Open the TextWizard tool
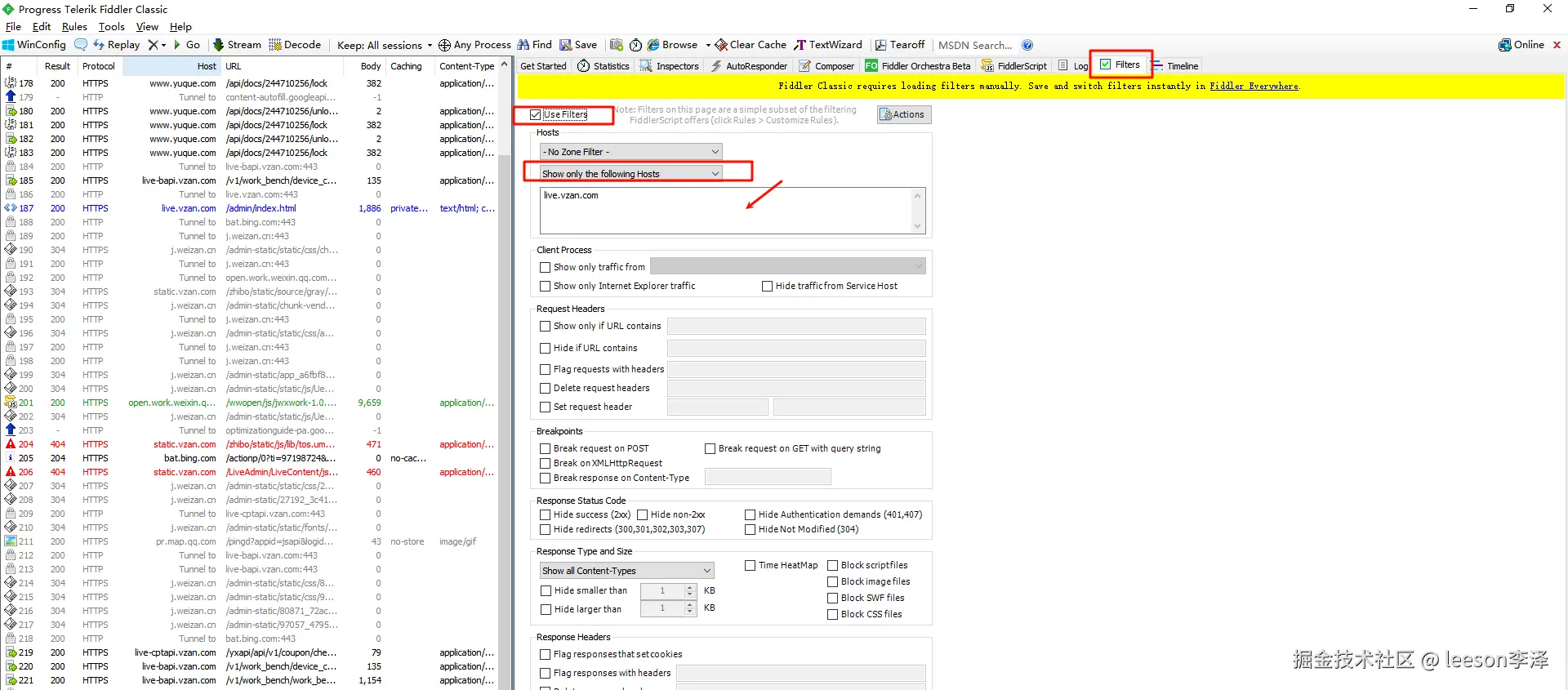This screenshot has width=1568, height=690. tap(828, 45)
